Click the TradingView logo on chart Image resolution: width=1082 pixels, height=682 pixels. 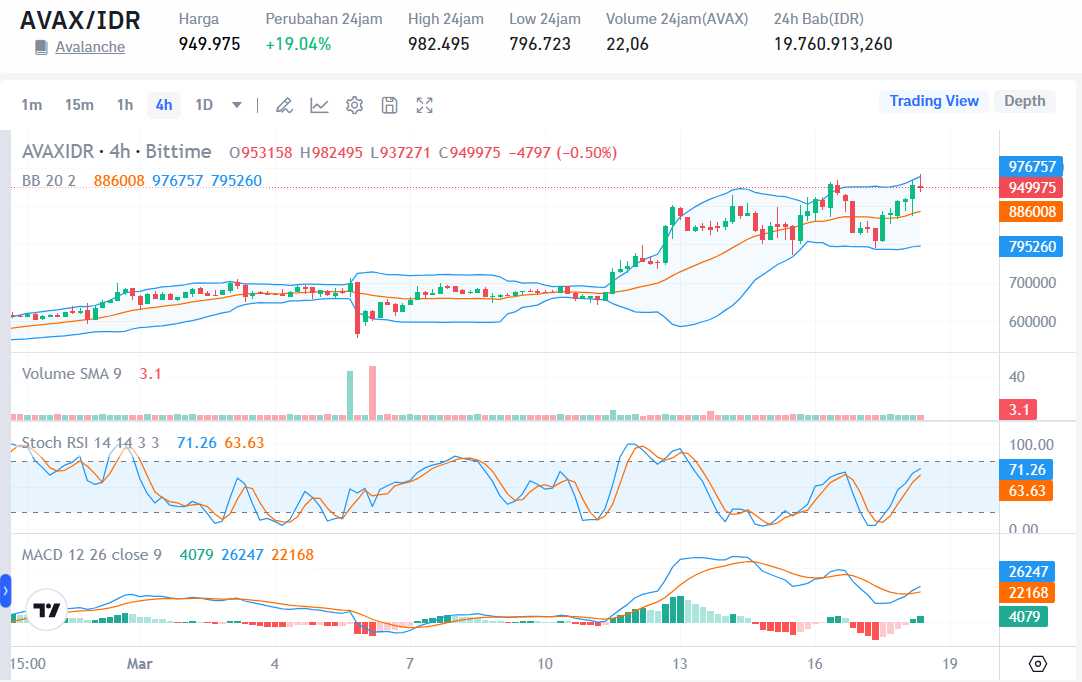coord(46,610)
